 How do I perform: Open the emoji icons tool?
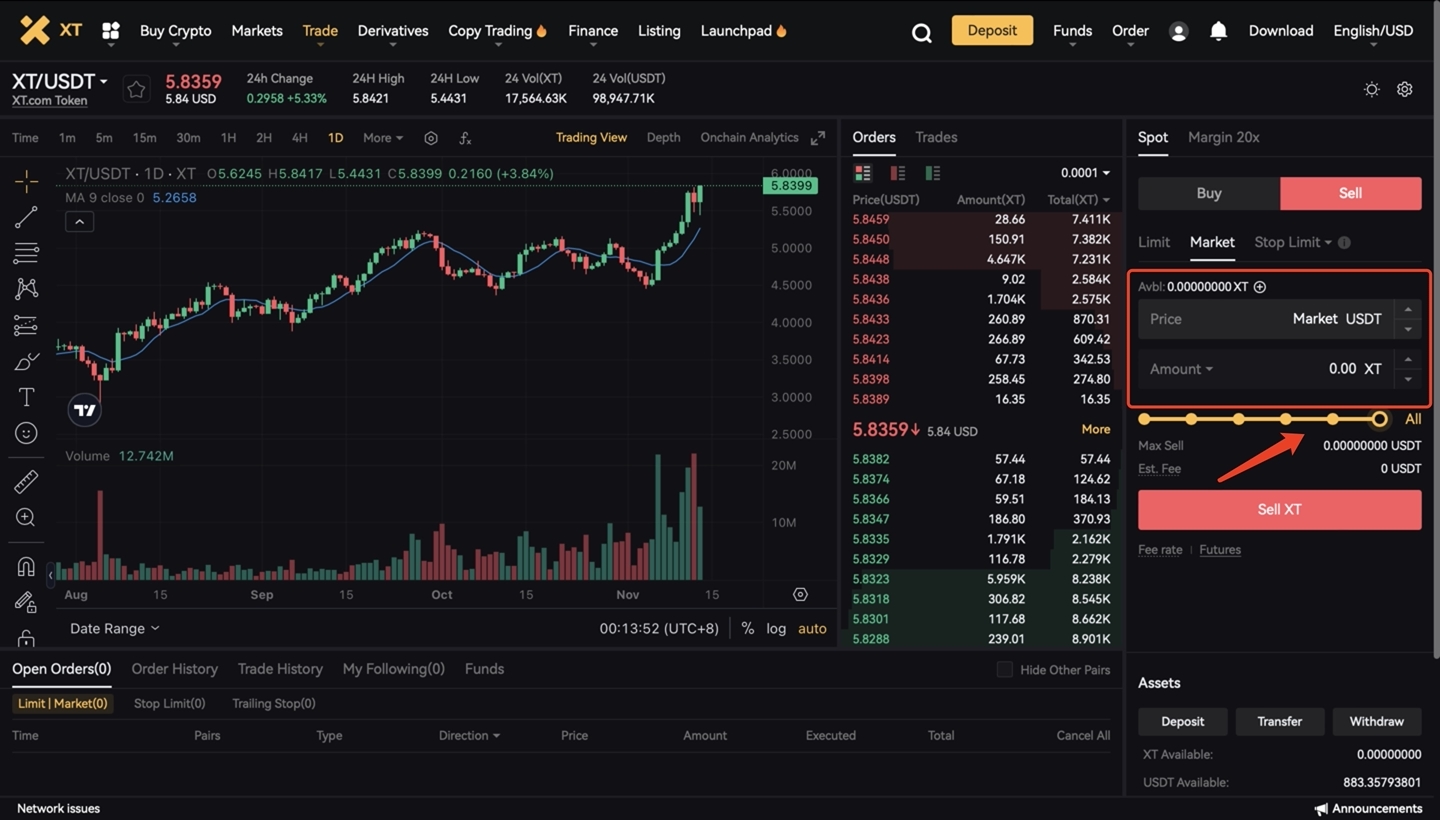coord(26,433)
